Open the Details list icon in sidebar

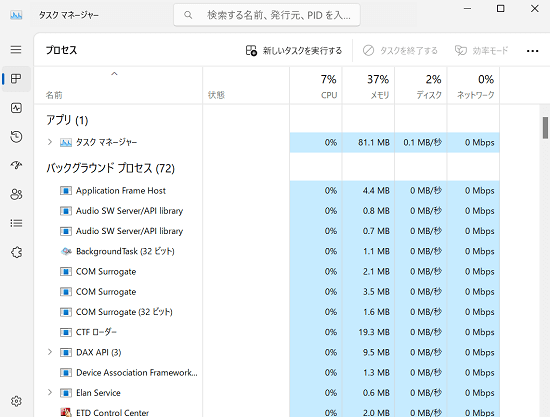pos(16,223)
